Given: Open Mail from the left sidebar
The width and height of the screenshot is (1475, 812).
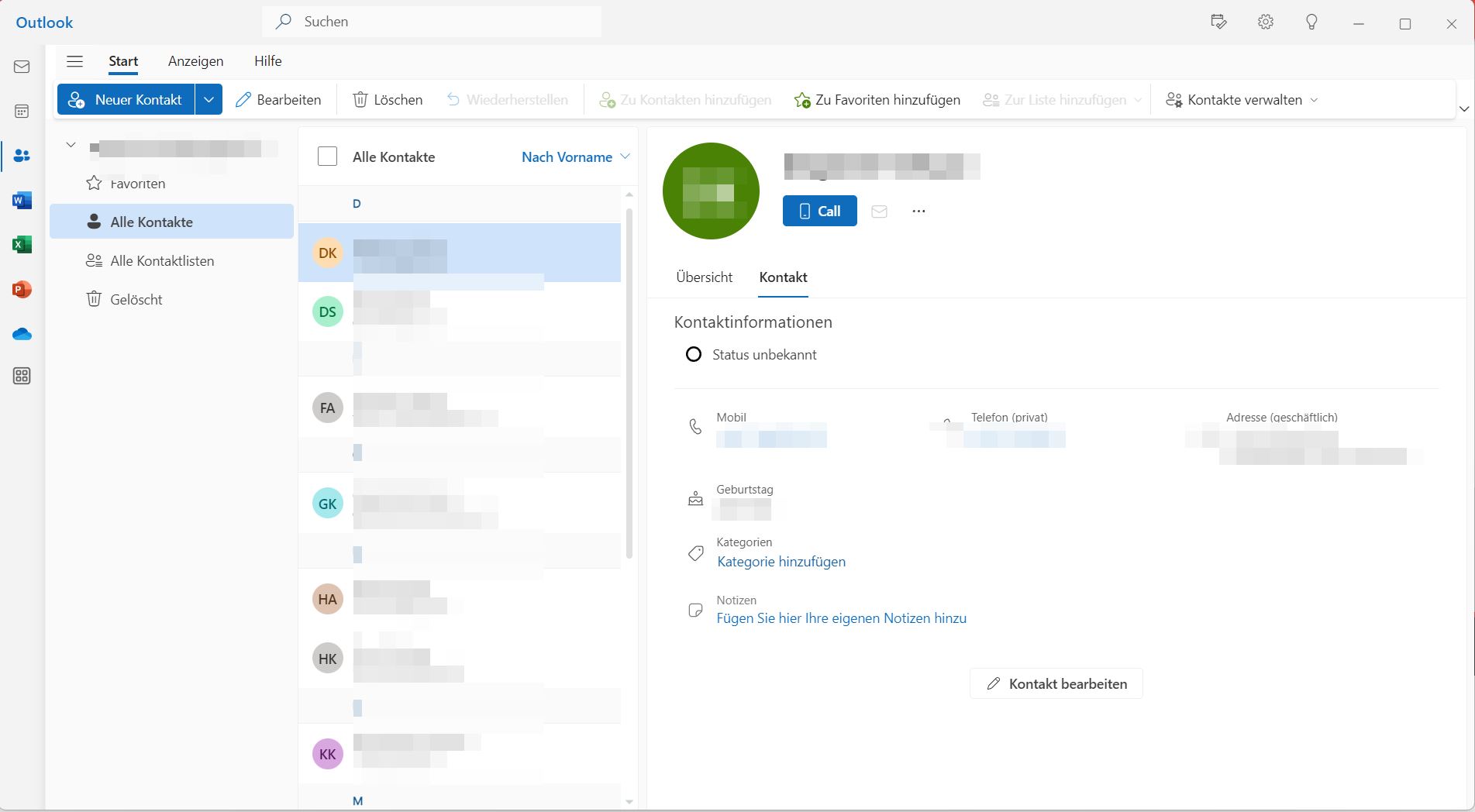Looking at the screenshot, I should tap(22, 67).
